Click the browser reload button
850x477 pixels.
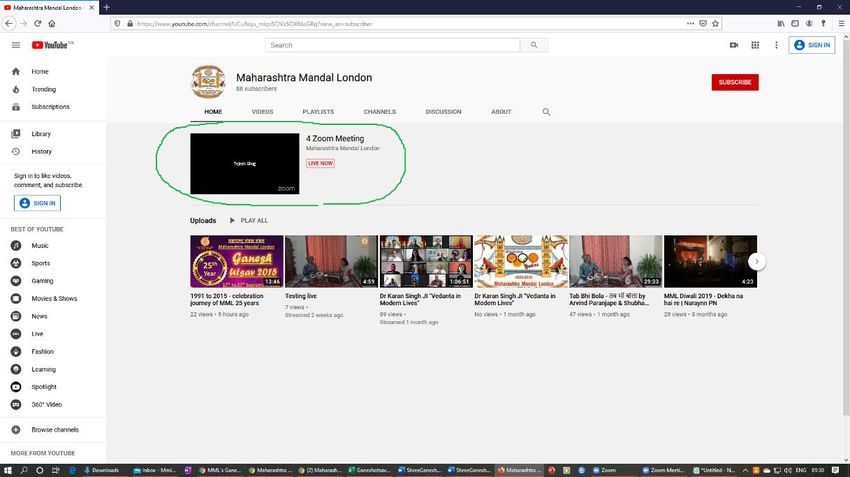[x=37, y=23]
